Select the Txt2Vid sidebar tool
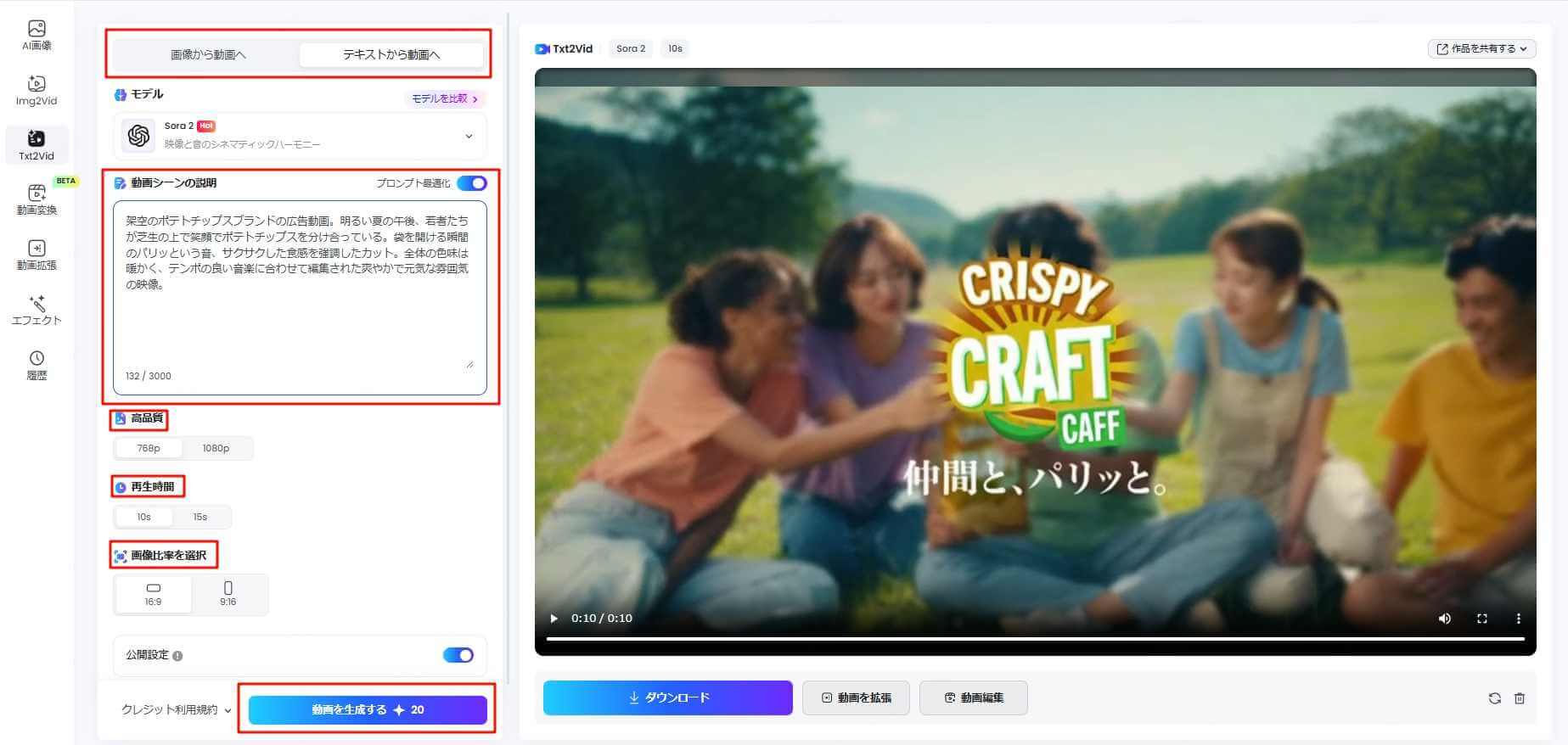This screenshot has height=745, width=1568. coord(37,145)
